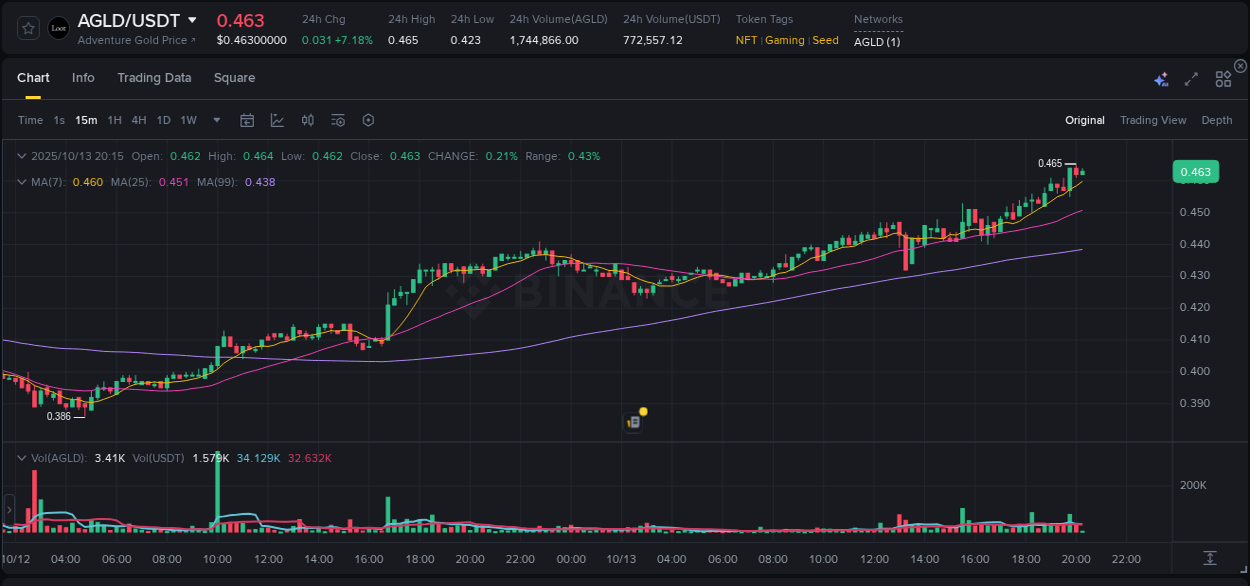The height and width of the screenshot is (586, 1250).
Task: Open chart settings via hexagon icon
Action: (368, 119)
